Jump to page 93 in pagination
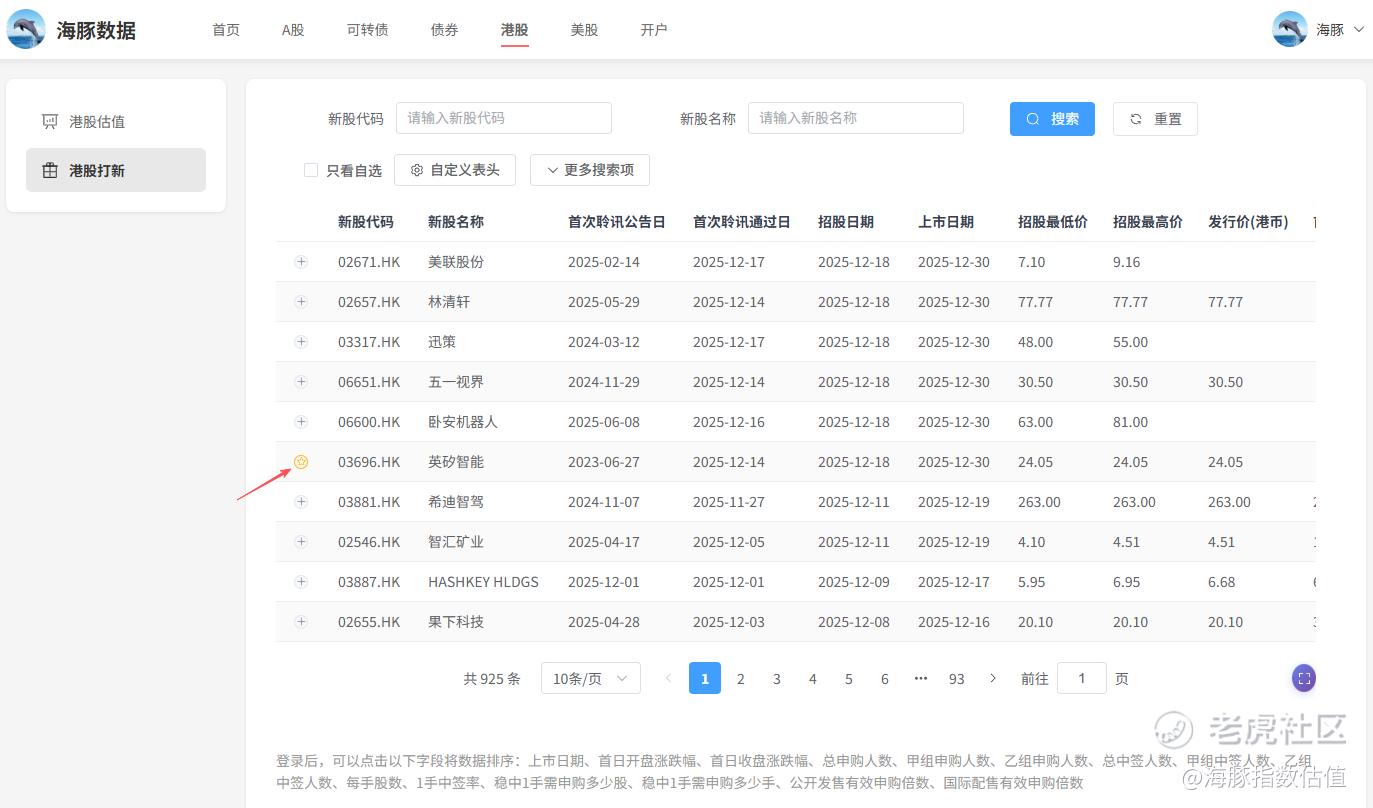The height and width of the screenshot is (808, 1373). click(x=956, y=678)
